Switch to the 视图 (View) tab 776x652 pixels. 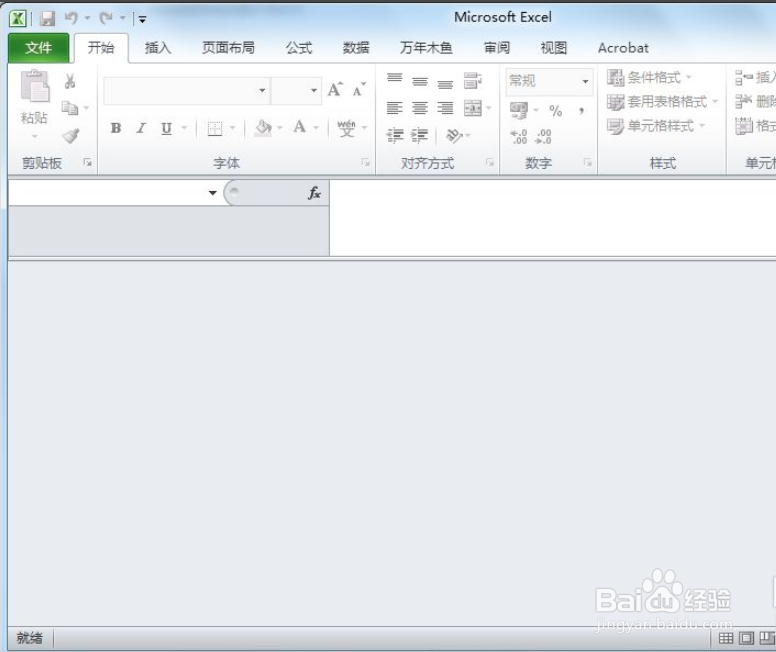pyautogui.click(x=553, y=48)
